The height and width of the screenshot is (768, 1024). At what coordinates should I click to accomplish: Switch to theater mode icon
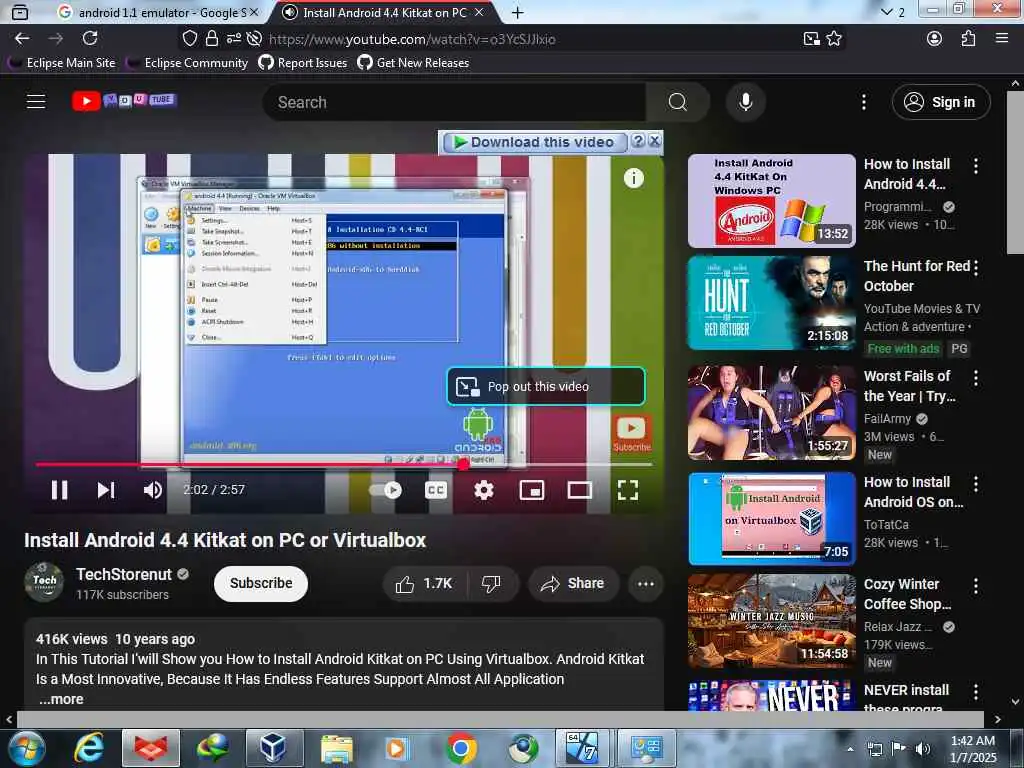(579, 490)
